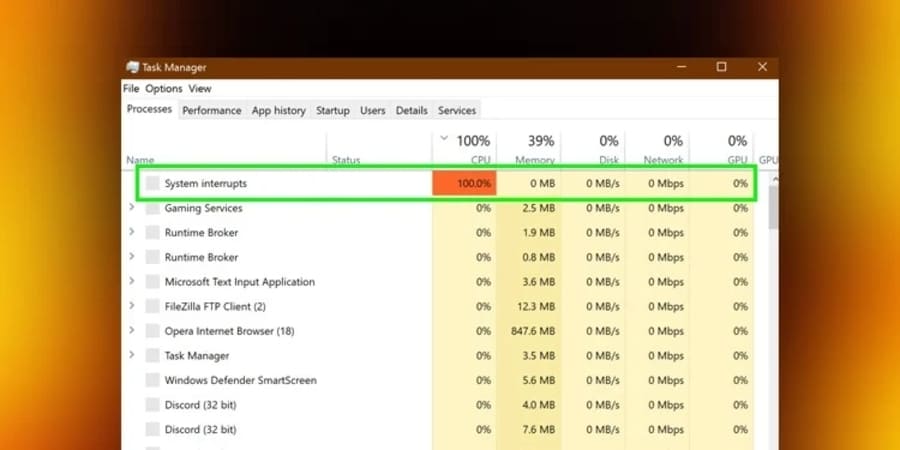Click the System interrupts process icon
The width and height of the screenshot is (900, 450).
coord(152,184)
